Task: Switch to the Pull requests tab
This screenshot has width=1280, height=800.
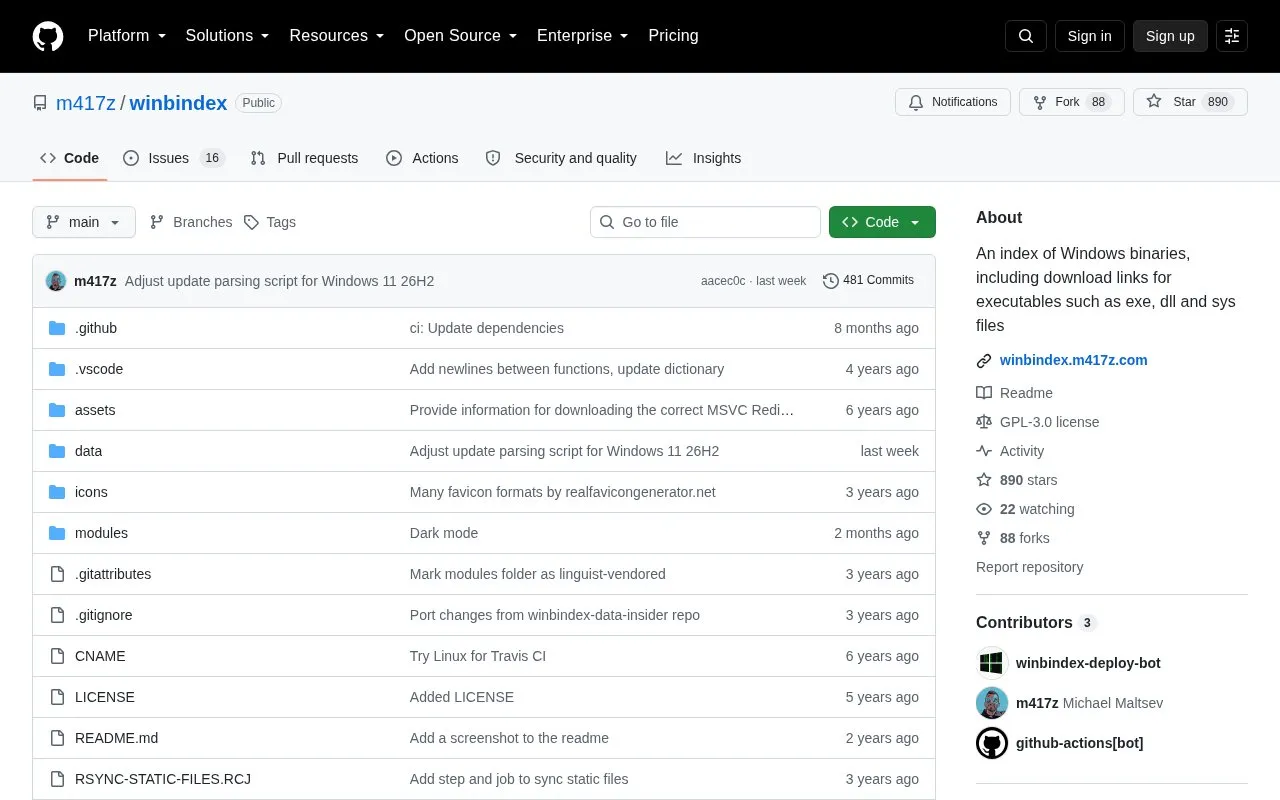Action: tap(304, 158)
